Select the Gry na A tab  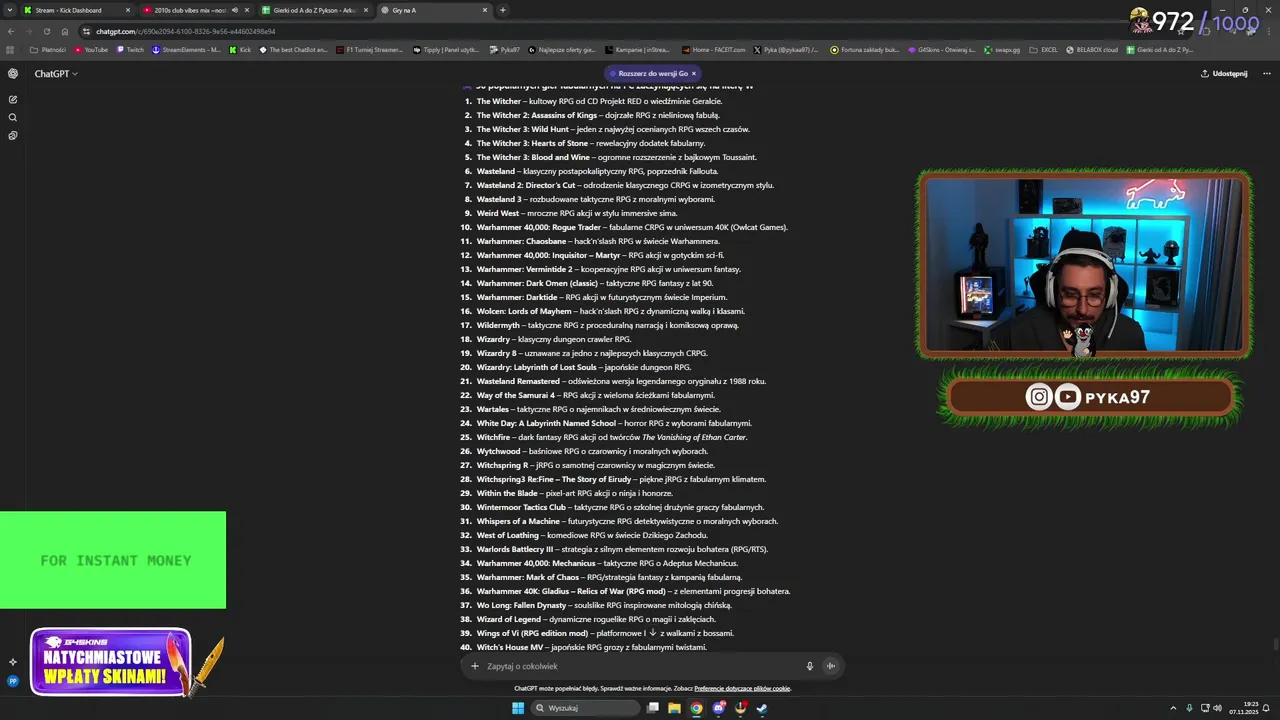tap(433, 10)
